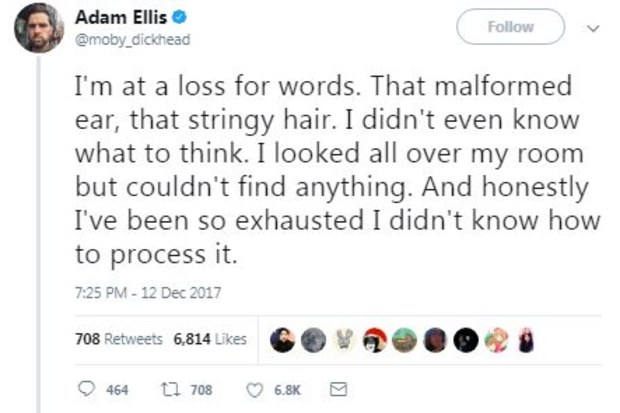The height and width of the screenshot is (413, 620).
Task: Open the gray moon liker avatar
Action: point(314,340)
